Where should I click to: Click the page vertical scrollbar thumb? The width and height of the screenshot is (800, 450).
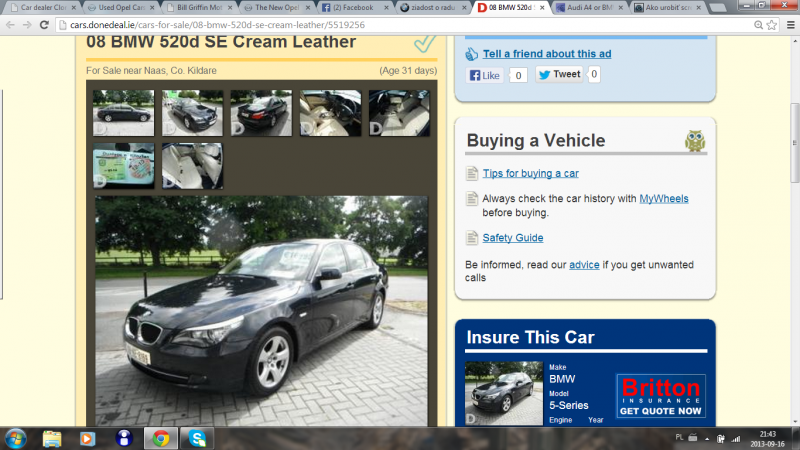[x=795, y=143]
